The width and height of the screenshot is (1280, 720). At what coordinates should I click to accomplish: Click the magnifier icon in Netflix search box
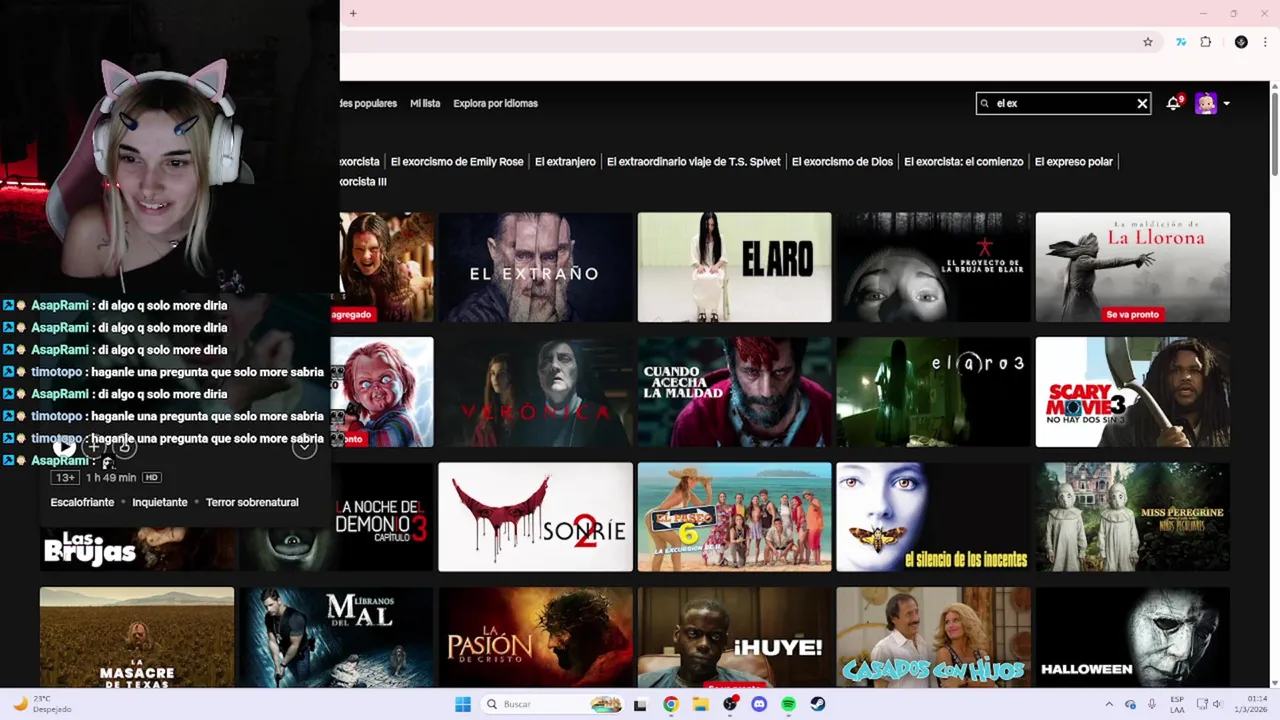click(x=985, y=103)
